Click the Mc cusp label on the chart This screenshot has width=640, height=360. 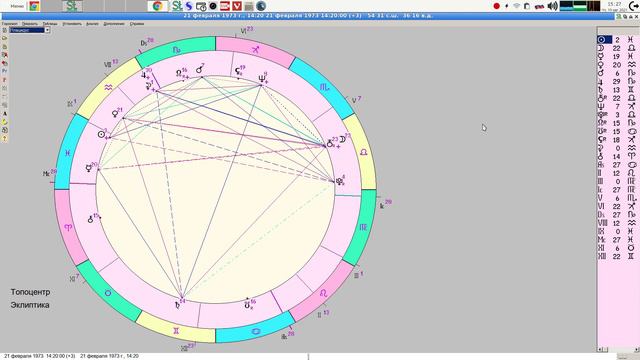click(50, 173)
